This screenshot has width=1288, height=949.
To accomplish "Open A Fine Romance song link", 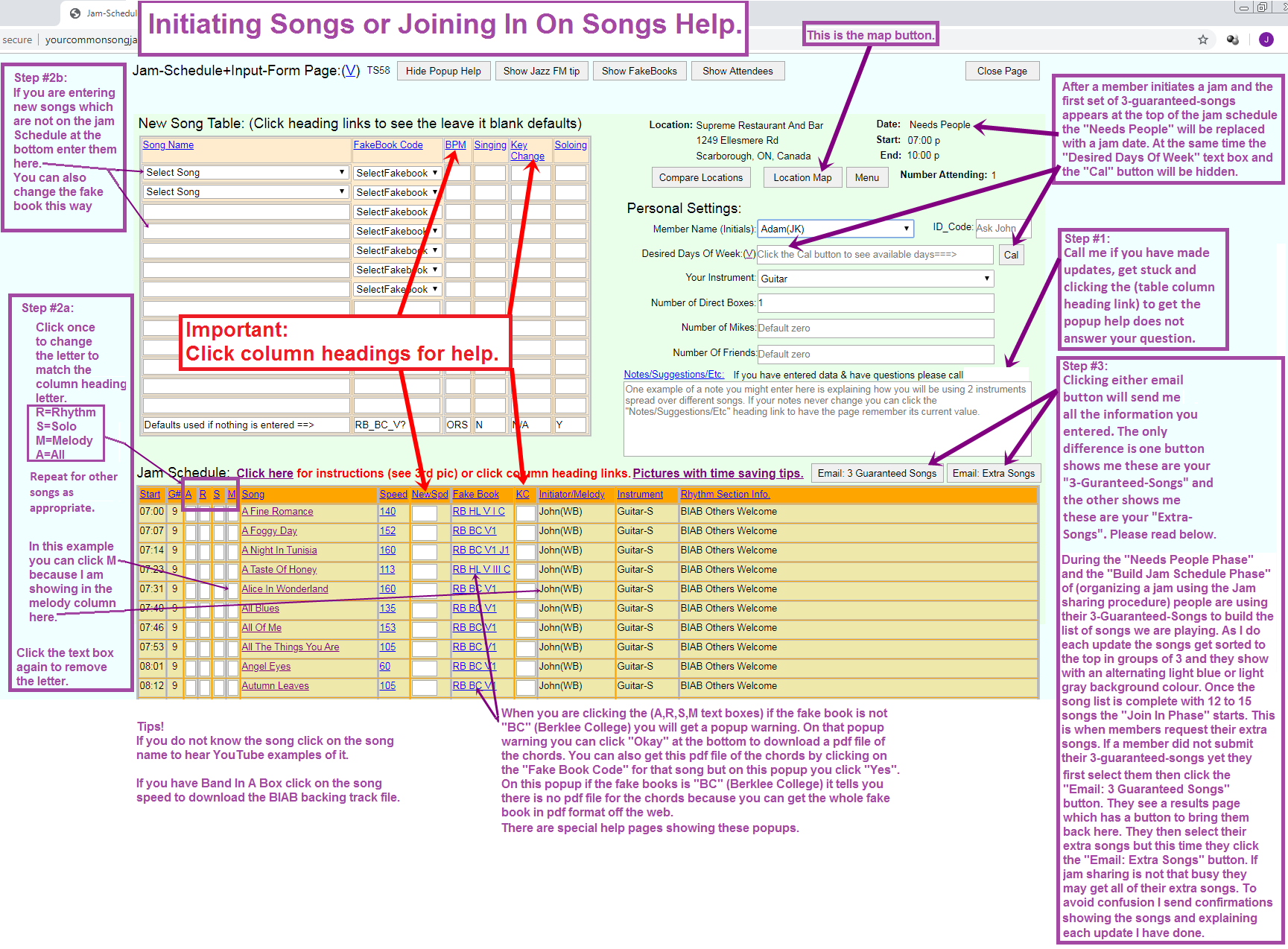I will 277,512.
